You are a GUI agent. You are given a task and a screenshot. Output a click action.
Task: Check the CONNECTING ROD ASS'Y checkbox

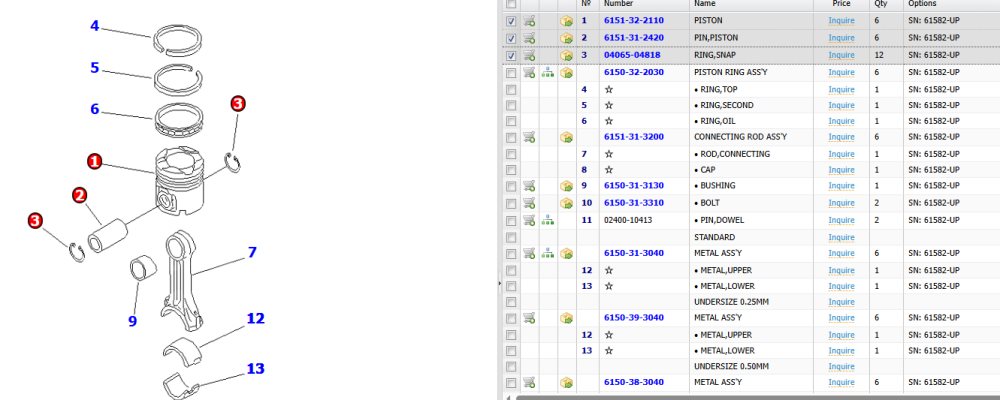[511, 137]
